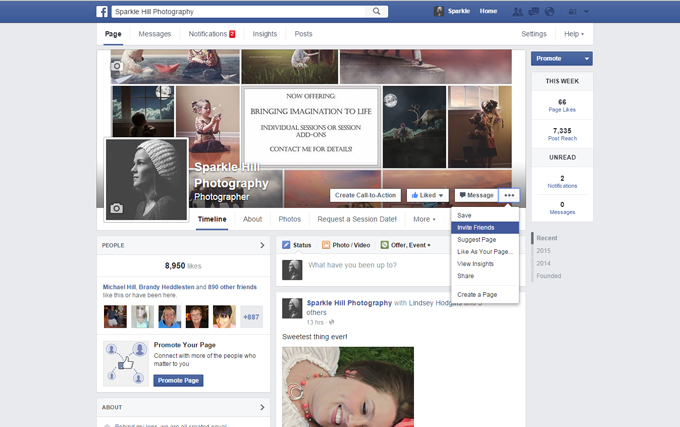Open the Help dropdown
Viewport: 680px width, 427px height.
(x=574, y=34)
